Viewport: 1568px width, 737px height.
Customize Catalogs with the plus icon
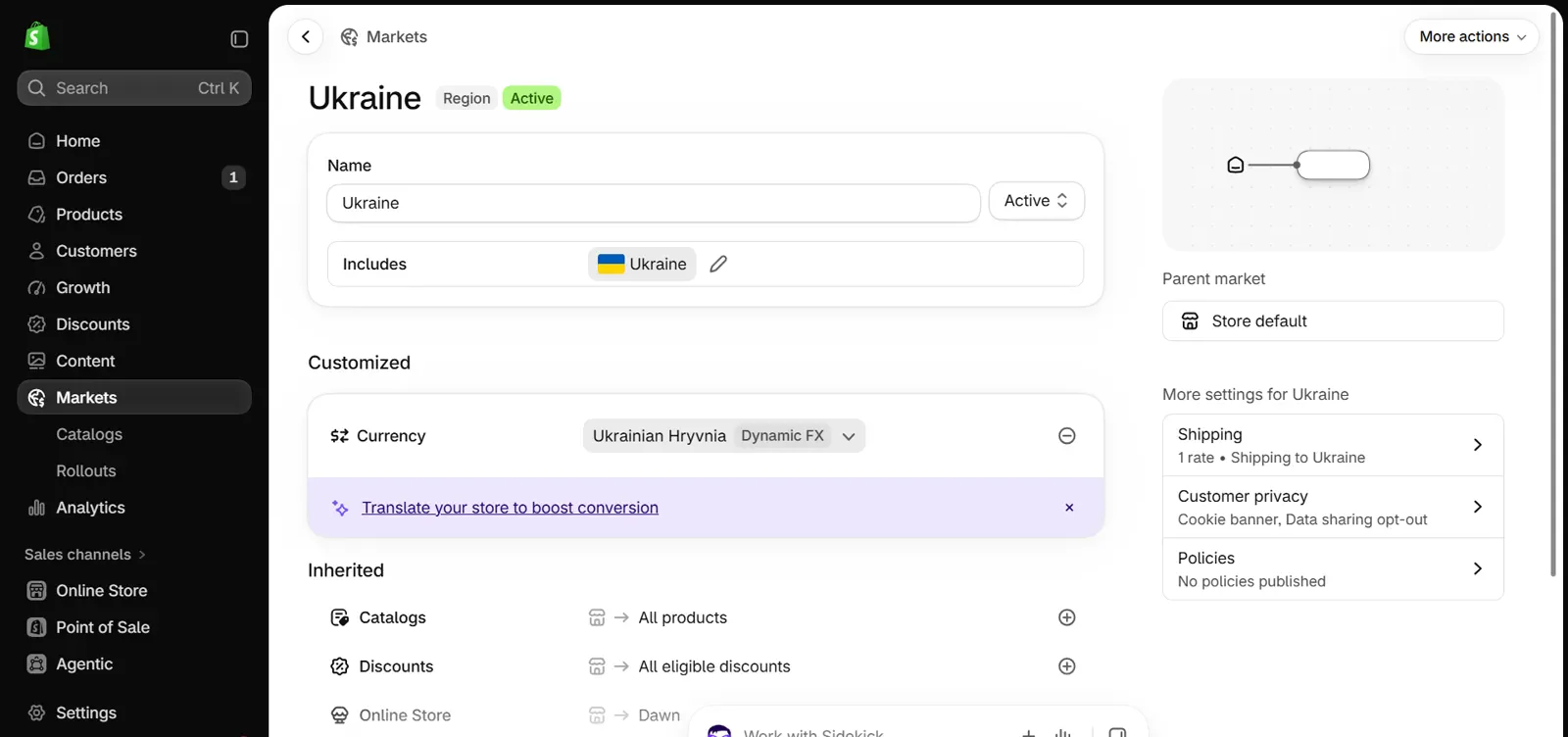tap(1067, 617)
